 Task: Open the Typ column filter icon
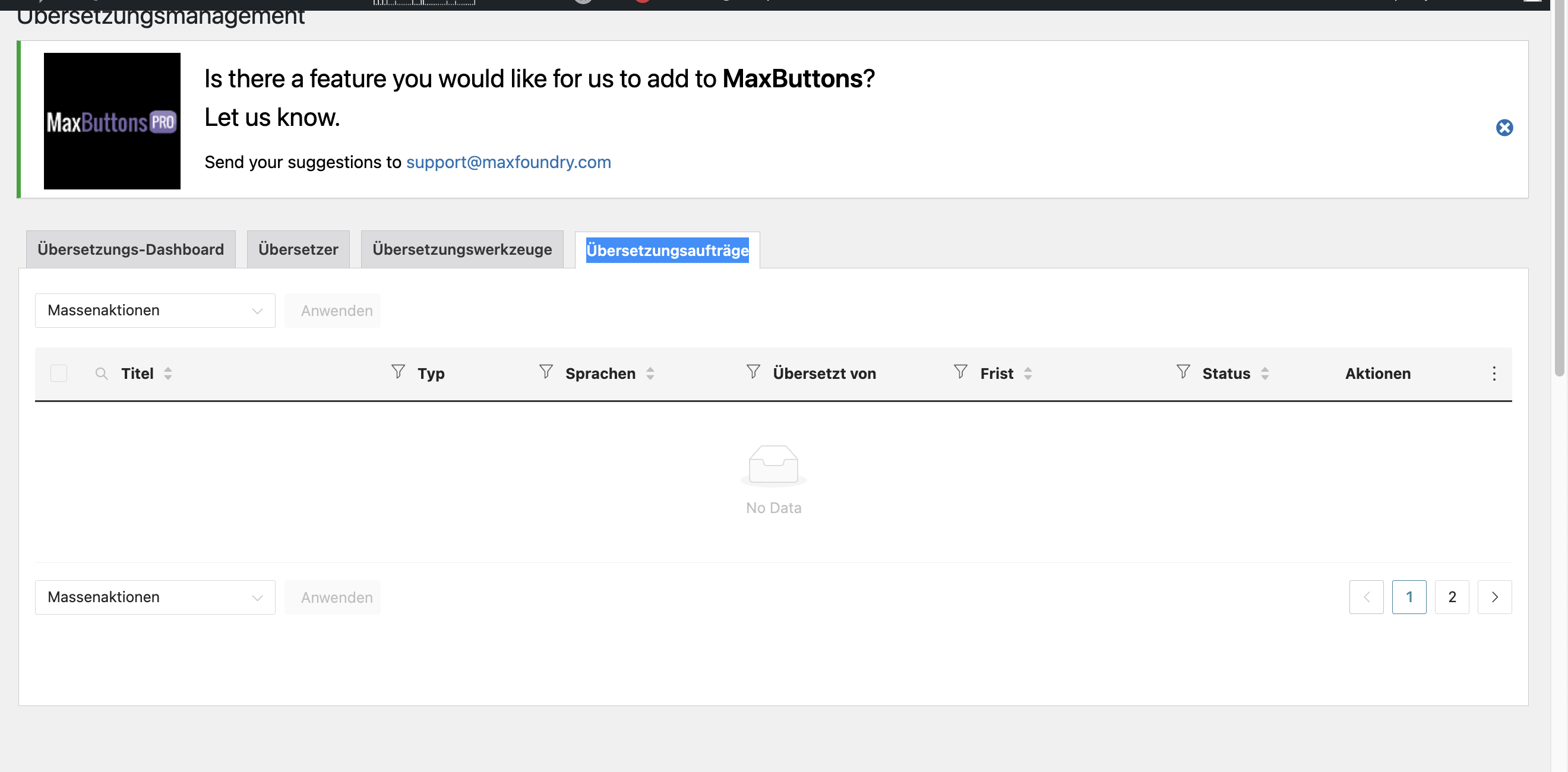coord(397,371)
